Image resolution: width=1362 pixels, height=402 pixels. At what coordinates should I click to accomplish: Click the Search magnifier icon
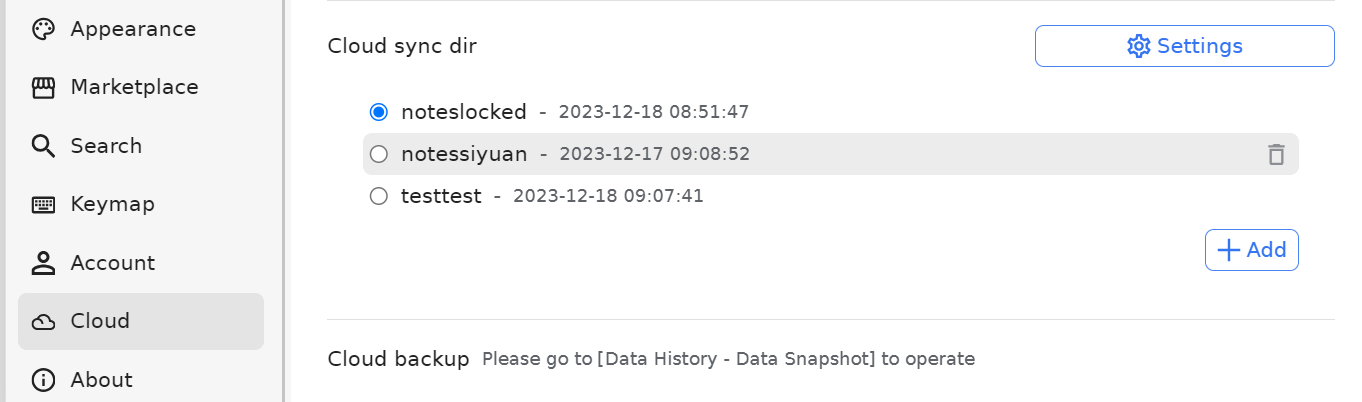click(x=43, y=146)
